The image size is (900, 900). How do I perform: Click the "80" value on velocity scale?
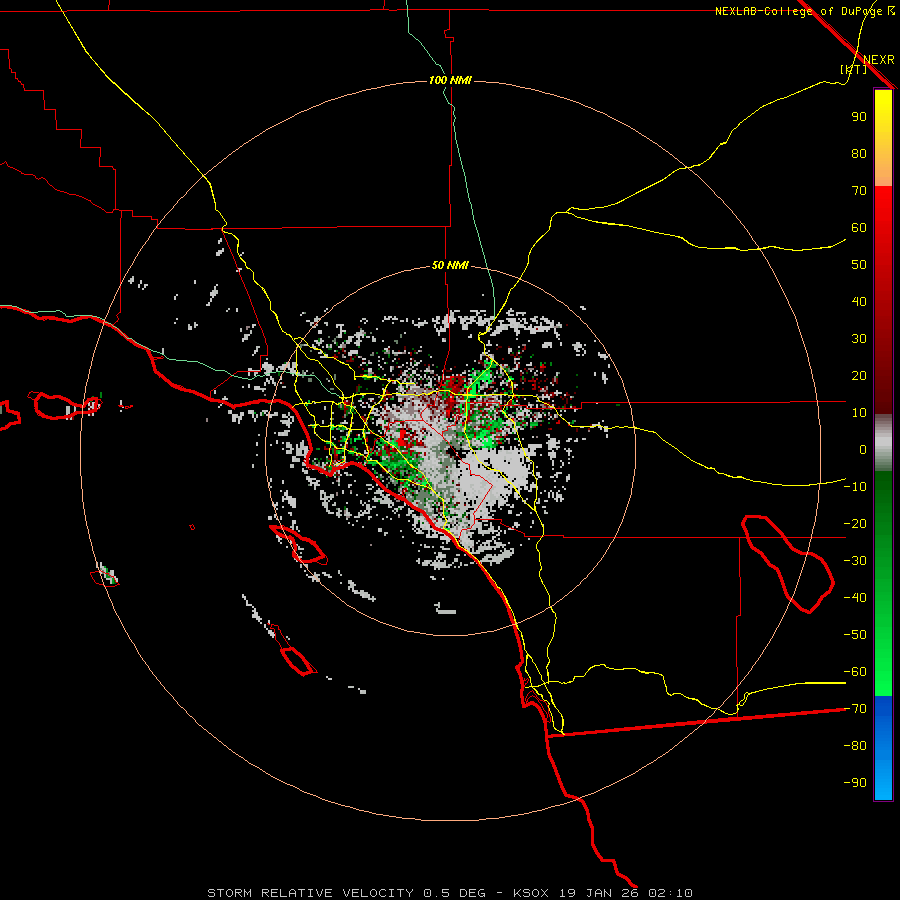tap(859, 153)
